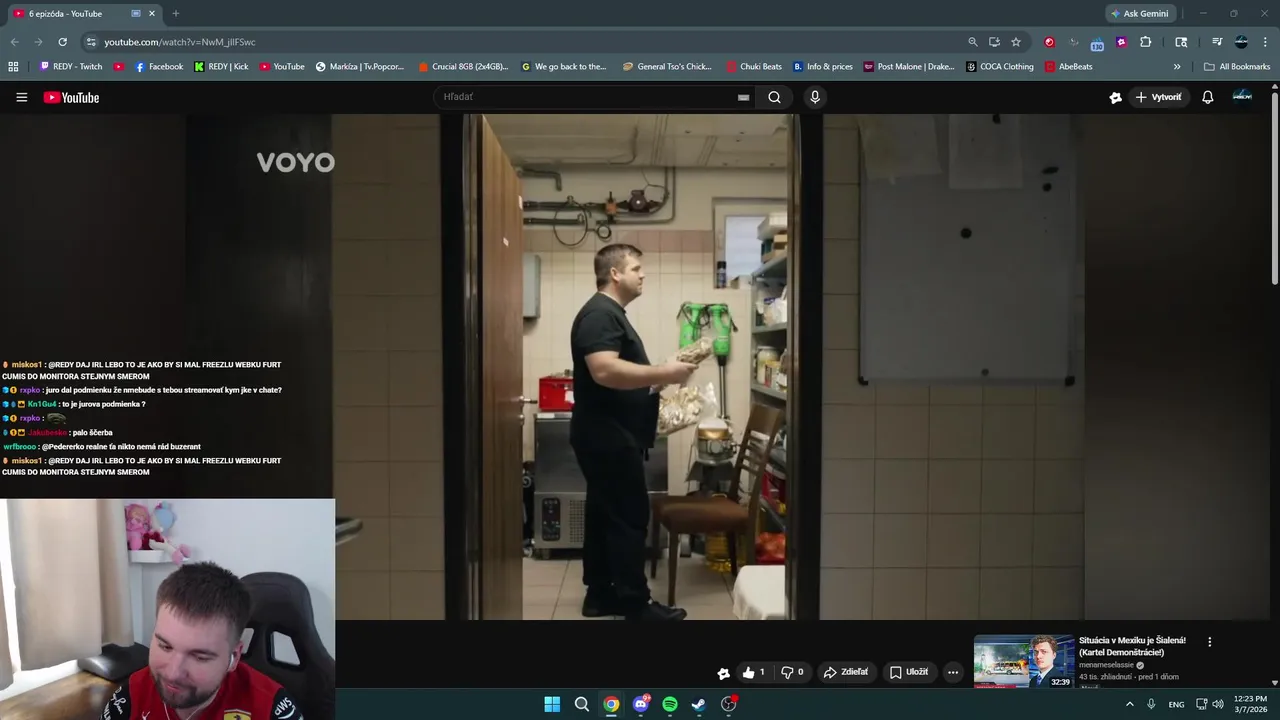Open Windows taskbar search
This screenshot has width=1280, height=720.
click(x=581, y=704)
